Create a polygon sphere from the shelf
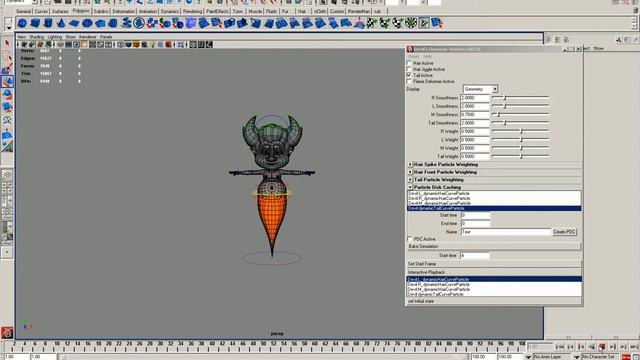 click(22, 23)
